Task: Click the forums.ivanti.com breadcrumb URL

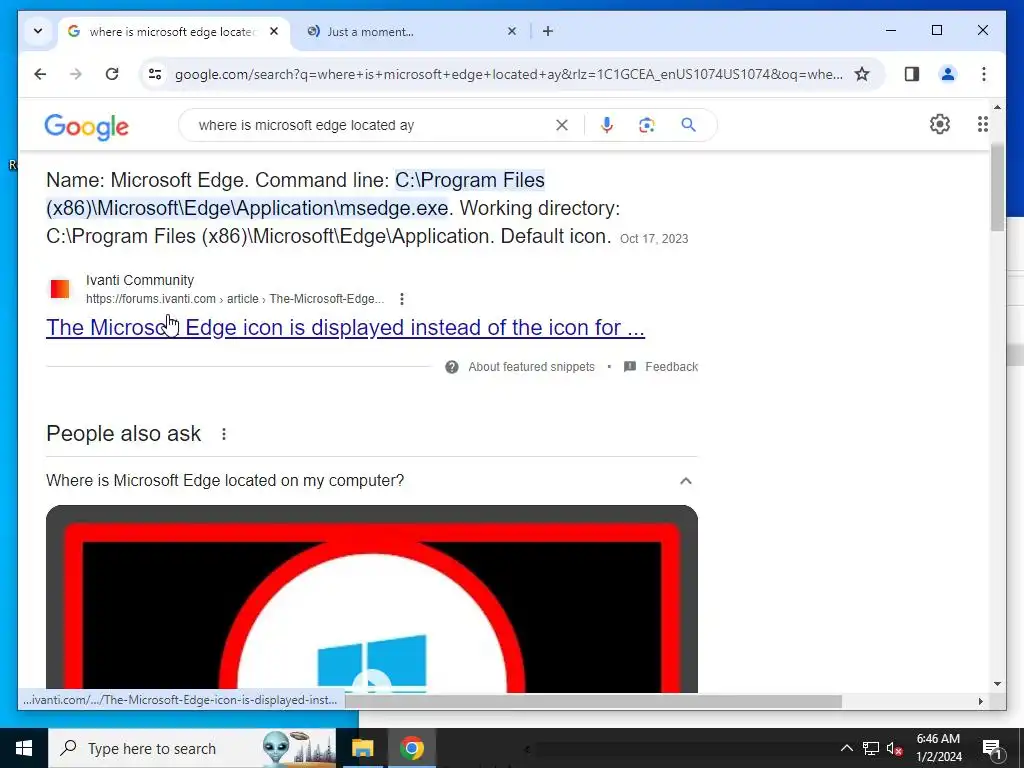Action: (x=235, y=299)
